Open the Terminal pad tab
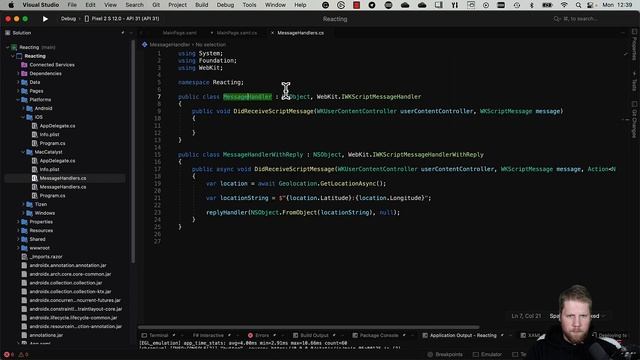 pyautogui.click(x=158, y=336)
